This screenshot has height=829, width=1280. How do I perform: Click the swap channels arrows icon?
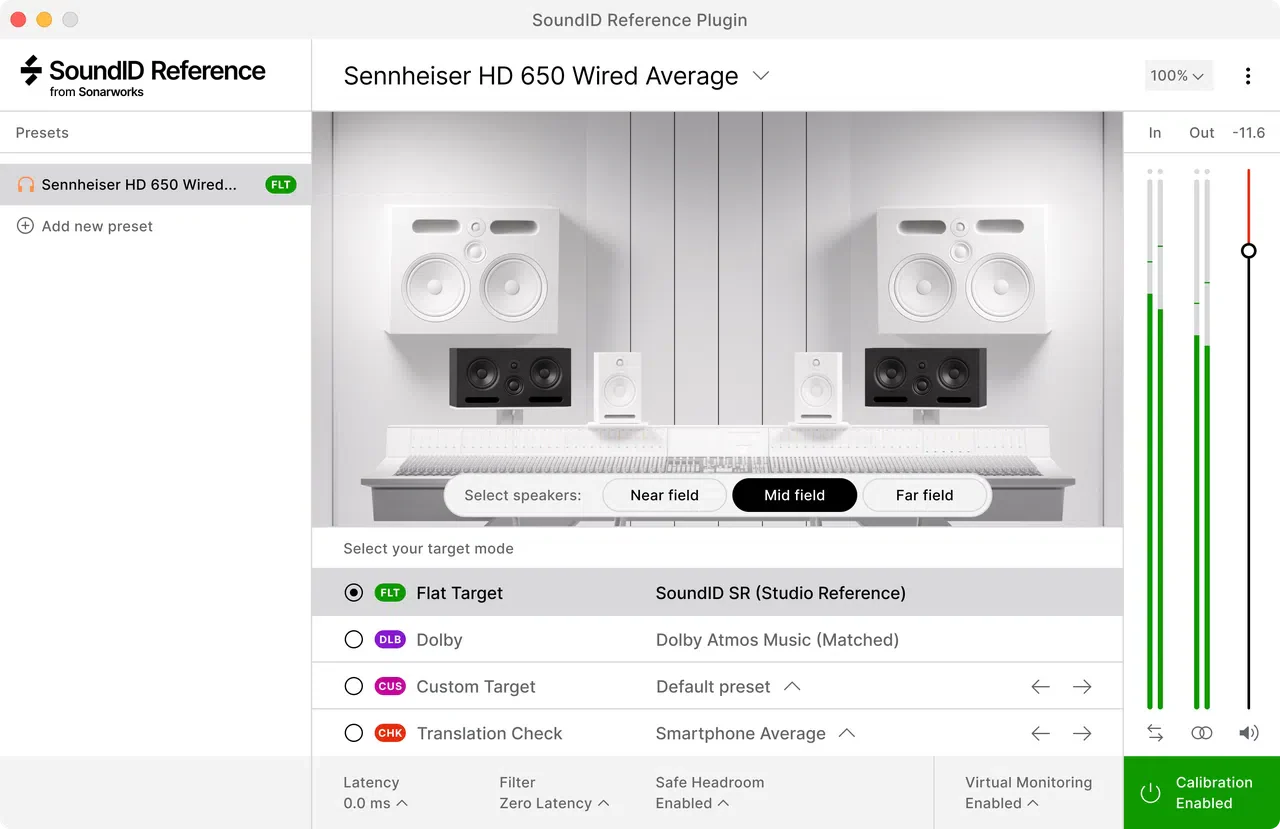click(1155, 733)
